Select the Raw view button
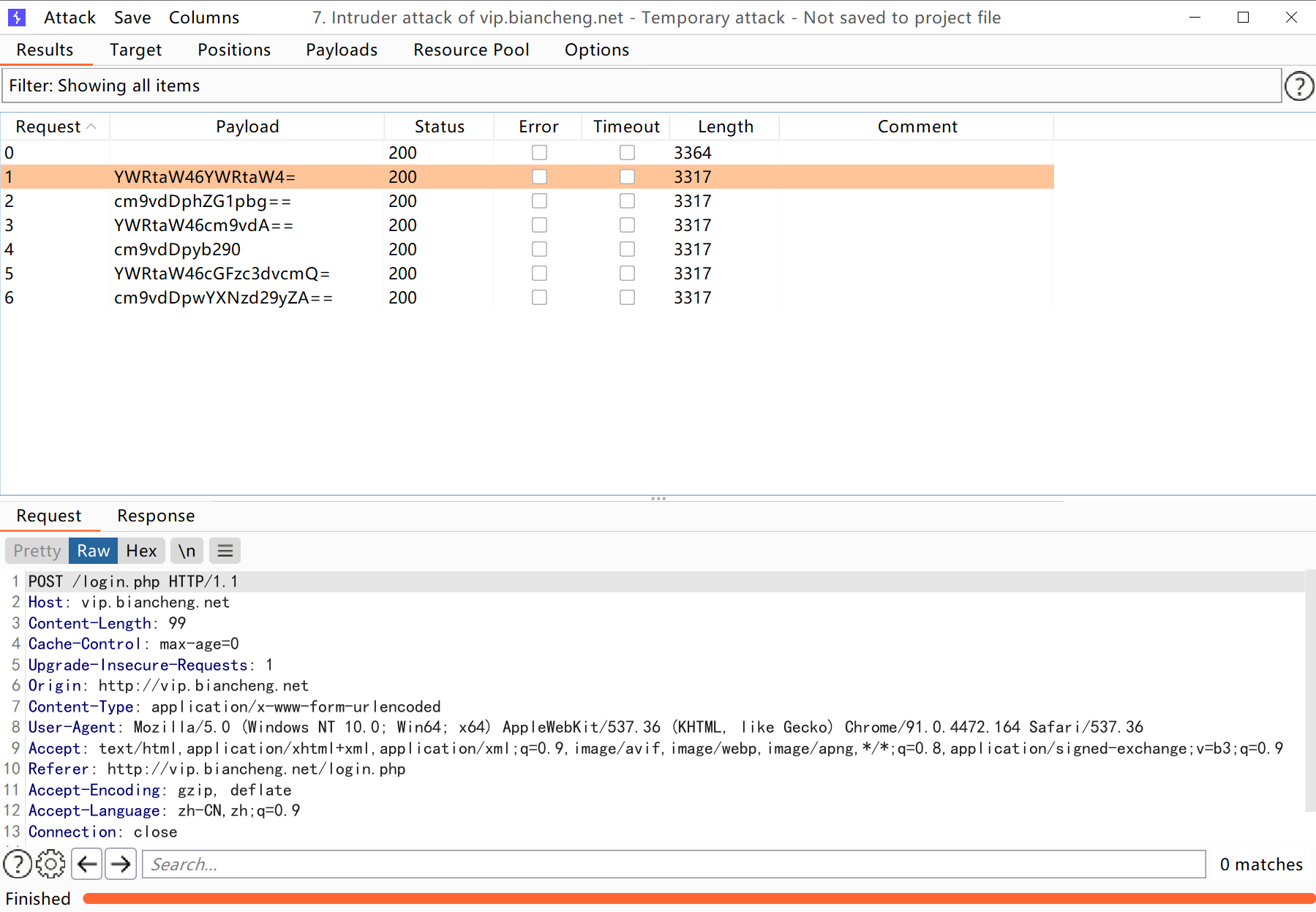 click(94, 551)
